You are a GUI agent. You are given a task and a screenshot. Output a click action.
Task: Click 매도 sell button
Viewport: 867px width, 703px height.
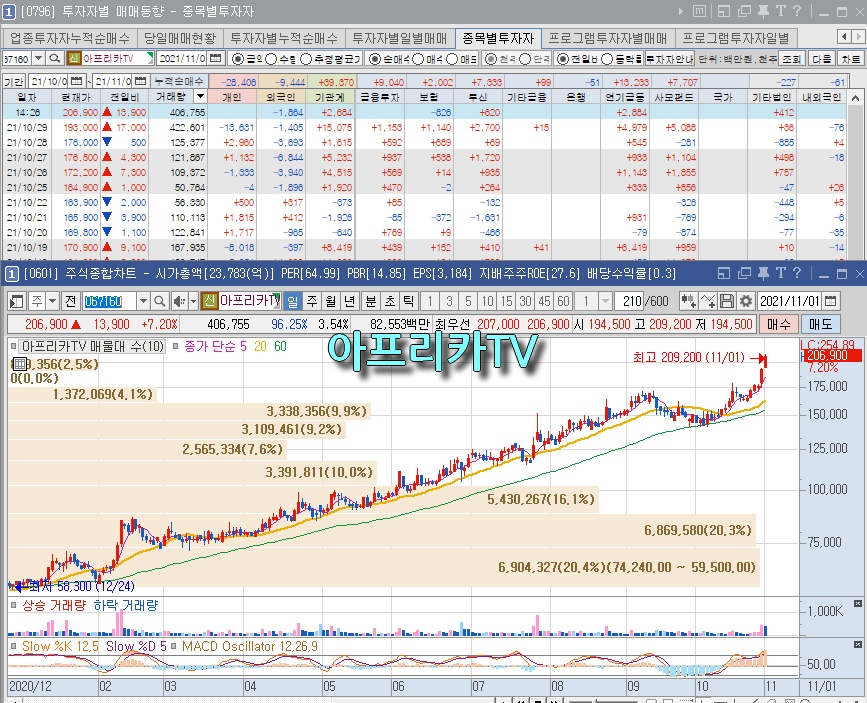click(x=821, y=324)
